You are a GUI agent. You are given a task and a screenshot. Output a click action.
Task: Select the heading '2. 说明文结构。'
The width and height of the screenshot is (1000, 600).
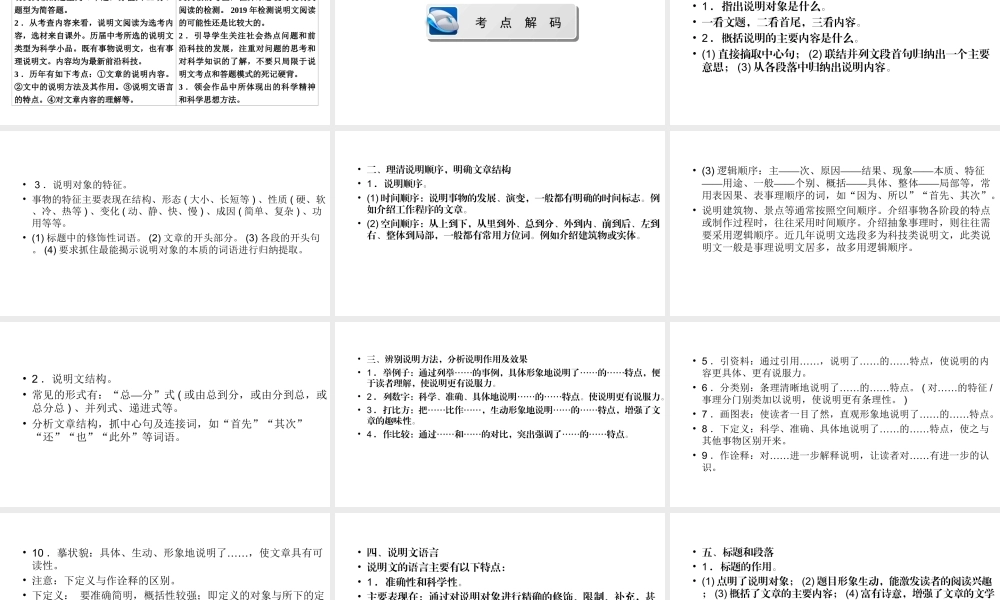point(73,378)
